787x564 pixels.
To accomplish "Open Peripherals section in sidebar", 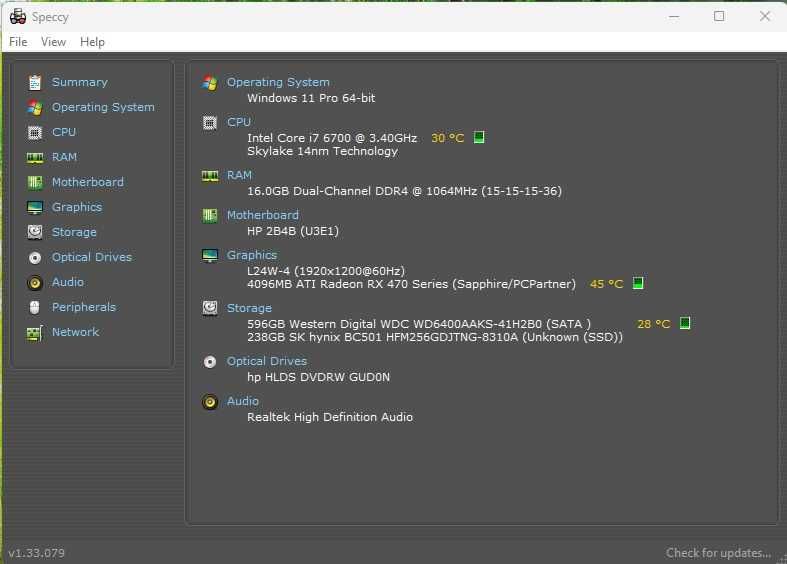I will (x=84, y=307).
